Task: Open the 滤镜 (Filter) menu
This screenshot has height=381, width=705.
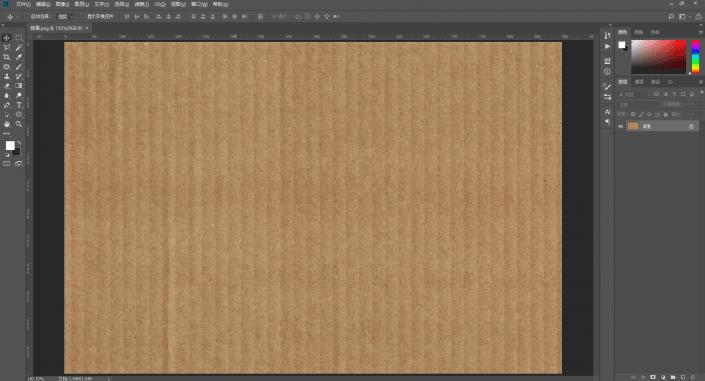Action: [141, 4]
